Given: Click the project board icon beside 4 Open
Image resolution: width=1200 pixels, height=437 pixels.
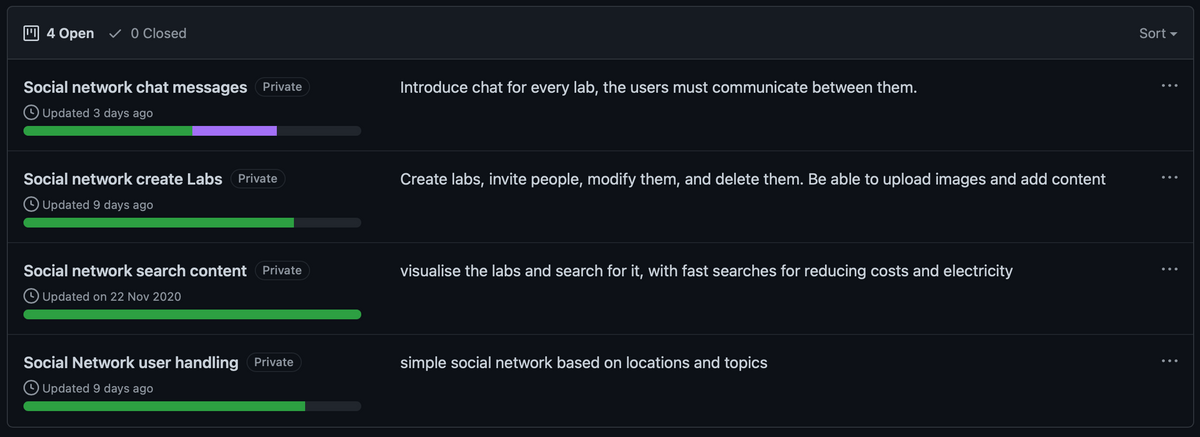Looking at the screenshot, I should coord(31,33).
